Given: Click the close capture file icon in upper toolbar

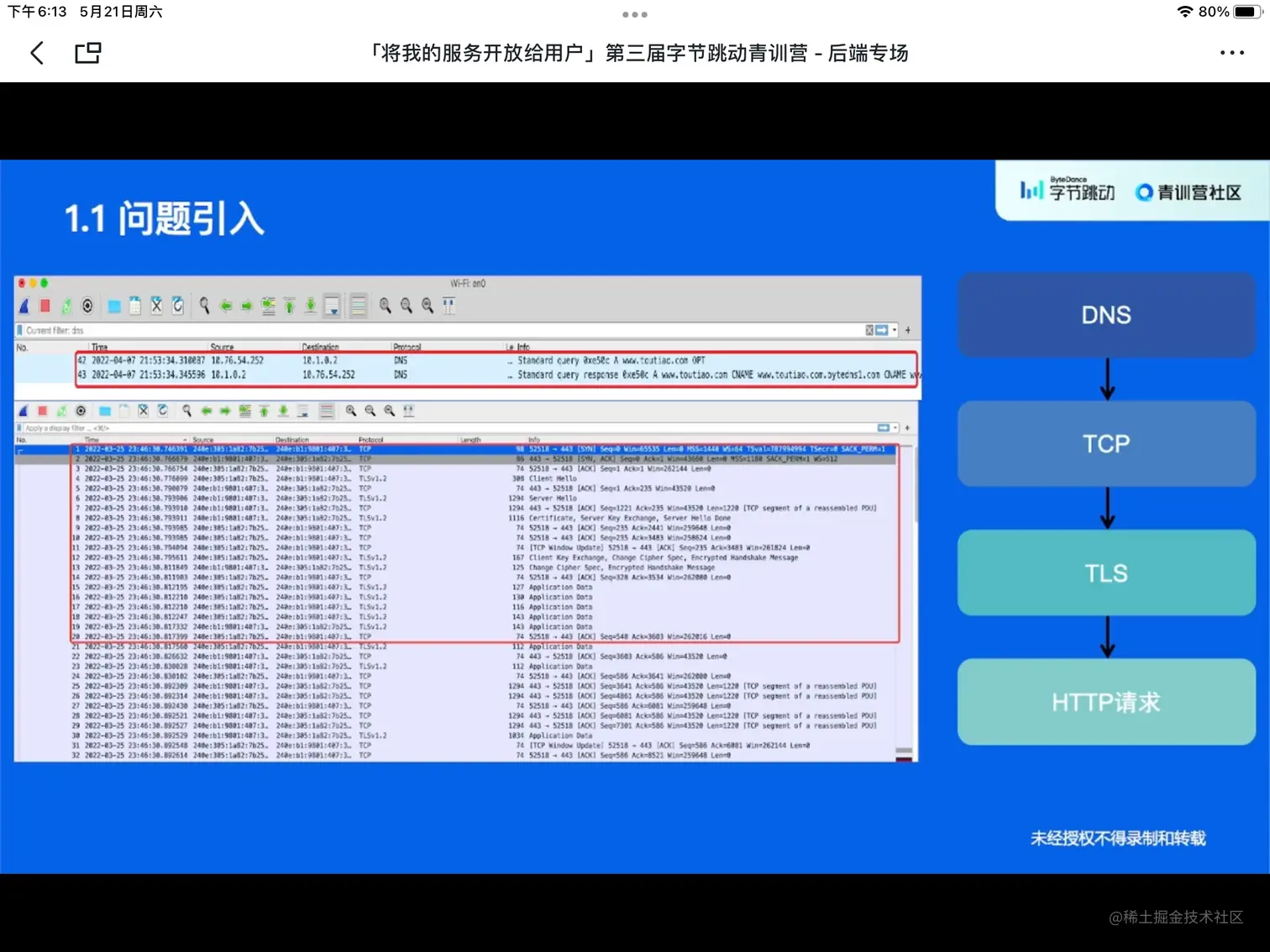Looking at the screenshot, I should point(156,306).
